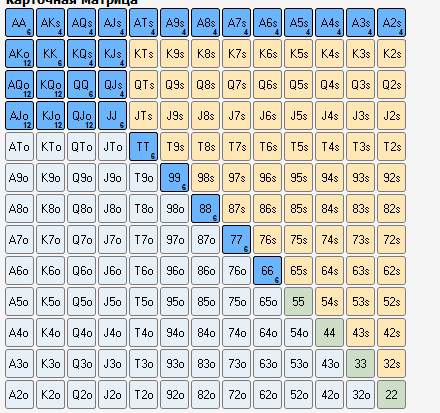The image size is (440, 413).
Task: Select the 92s cell
Action: (391, 178)
